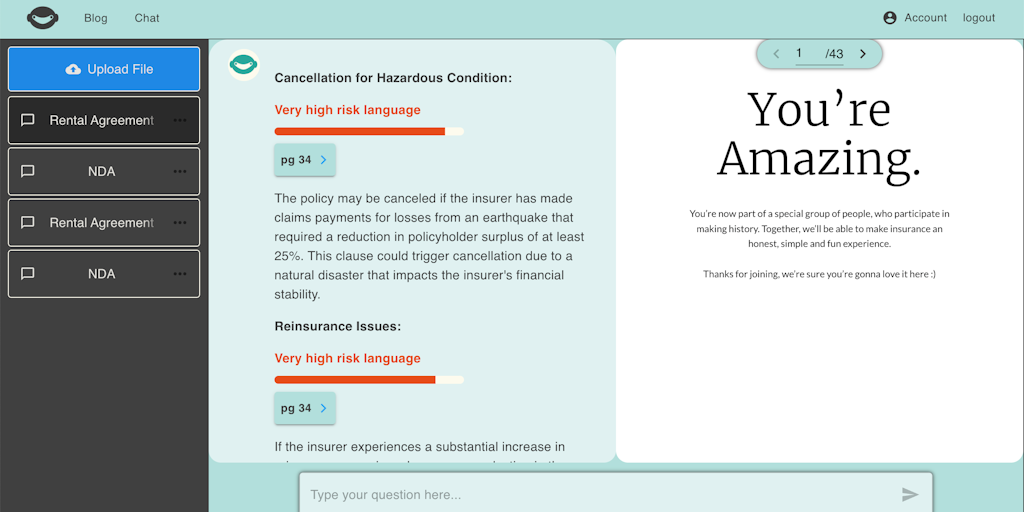Image resolution: width=1024 pixels, height=512 pixels.
Task: Click the assistant avatar icon in chat
Action: pyautogui.click(x=243, y=66)
